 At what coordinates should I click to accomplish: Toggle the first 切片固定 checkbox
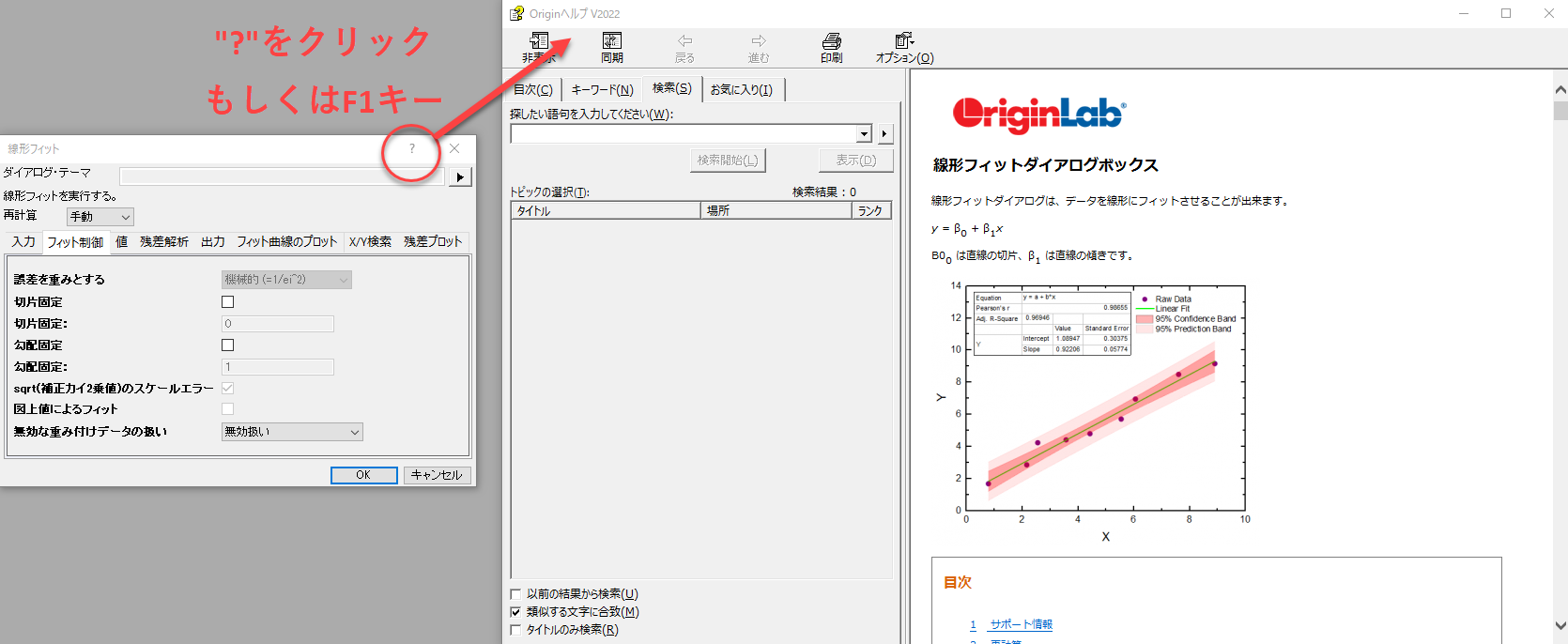[227, 302]
